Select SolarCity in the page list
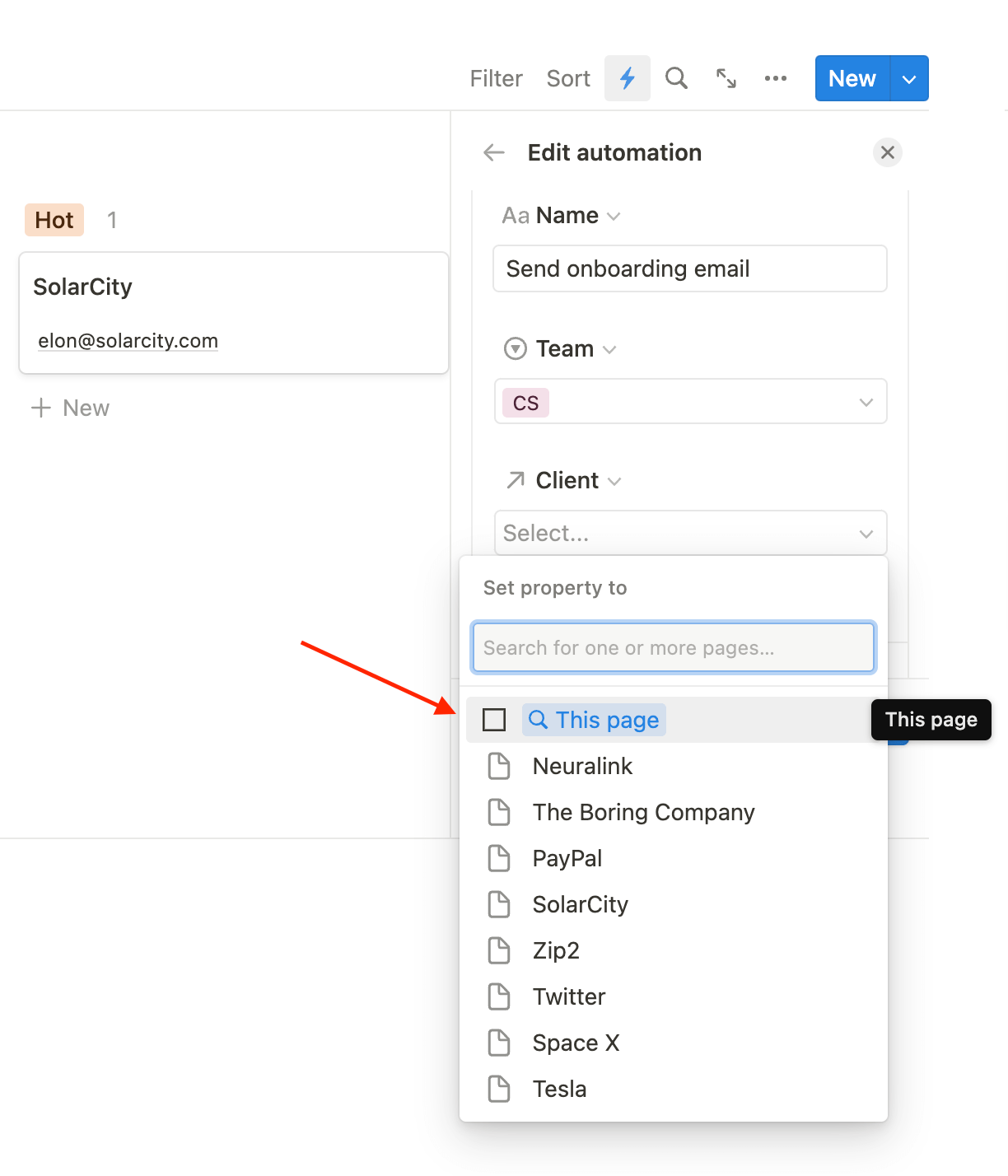Image resolution: width=1008 pixels, height=1176 pixels. pos(674,904)
